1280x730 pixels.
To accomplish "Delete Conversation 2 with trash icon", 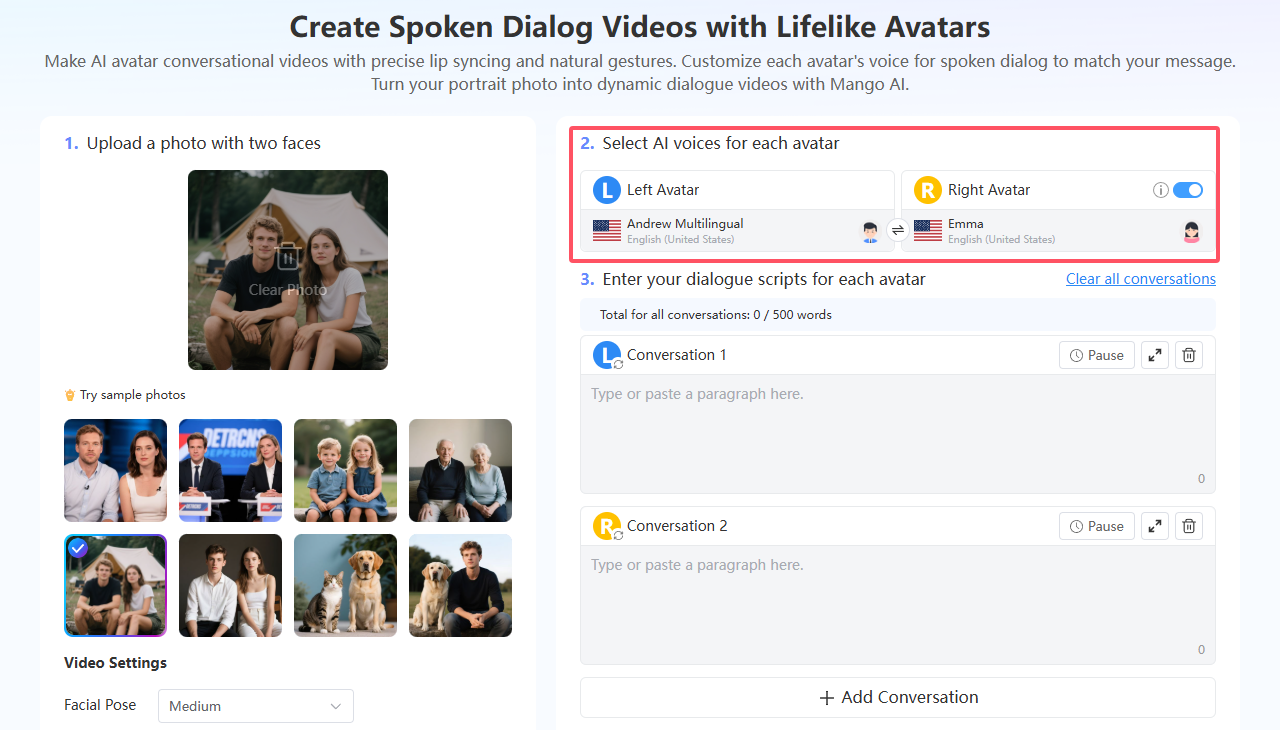I will [1188, 525].
